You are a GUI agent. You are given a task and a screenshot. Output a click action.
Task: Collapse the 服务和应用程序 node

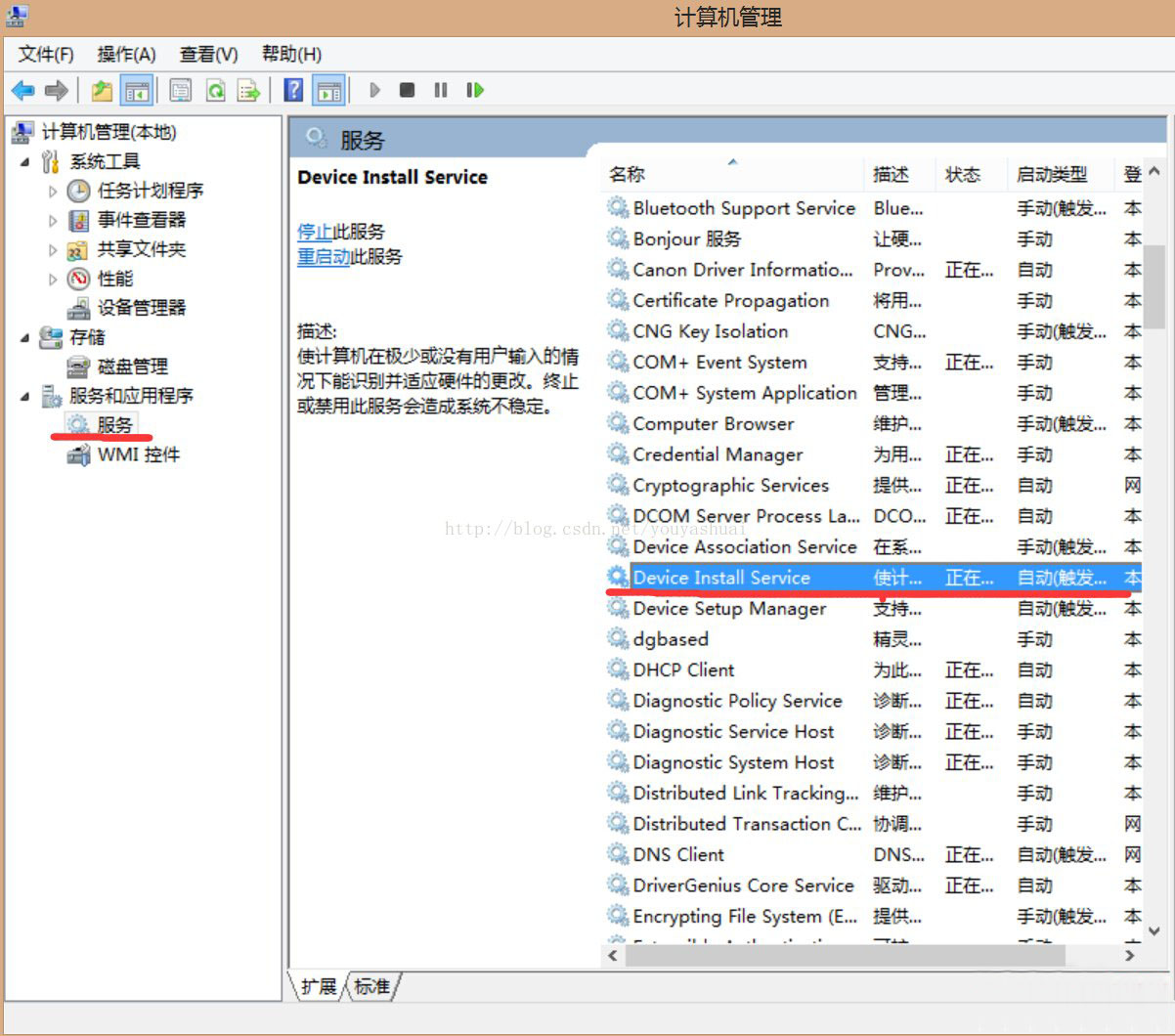[27, 396]
